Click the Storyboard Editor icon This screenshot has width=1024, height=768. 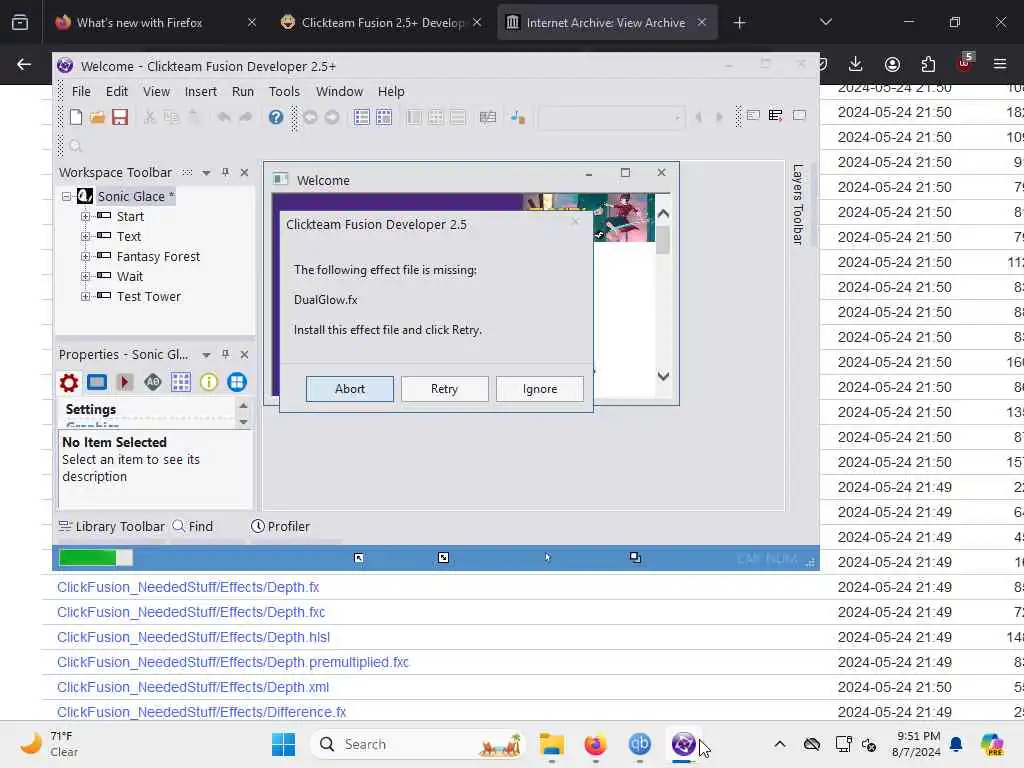[361, 117]
